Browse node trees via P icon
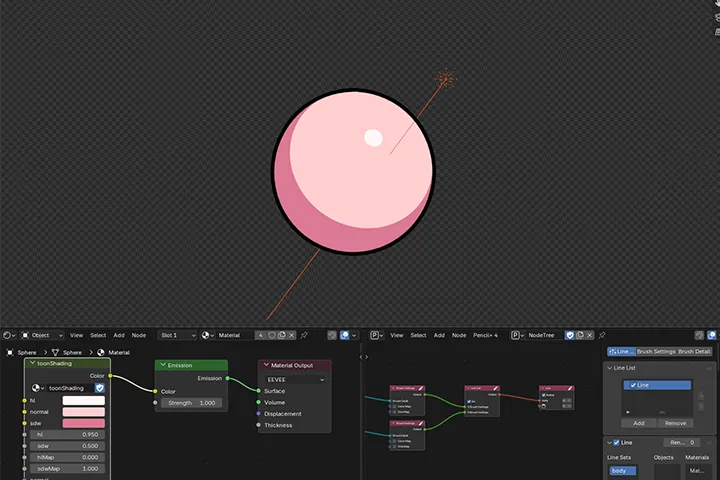 tap(518, 335)
